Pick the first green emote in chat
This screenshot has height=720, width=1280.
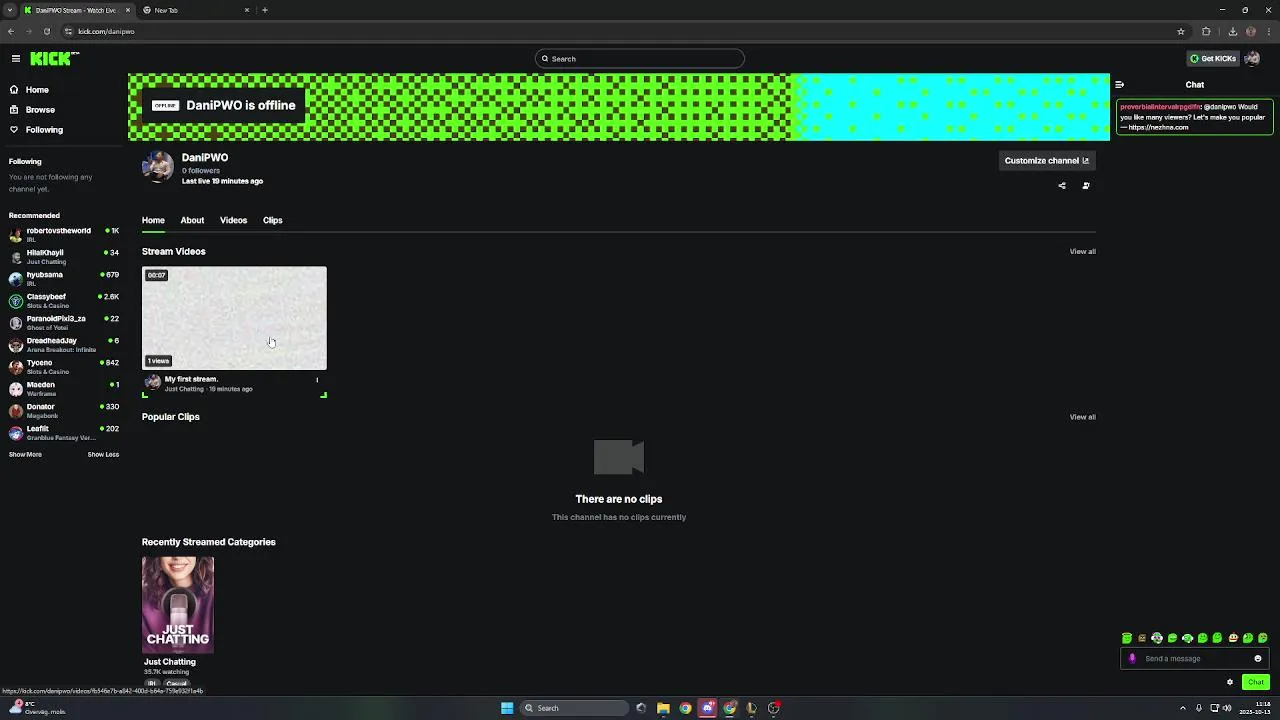click(1127, 639)
